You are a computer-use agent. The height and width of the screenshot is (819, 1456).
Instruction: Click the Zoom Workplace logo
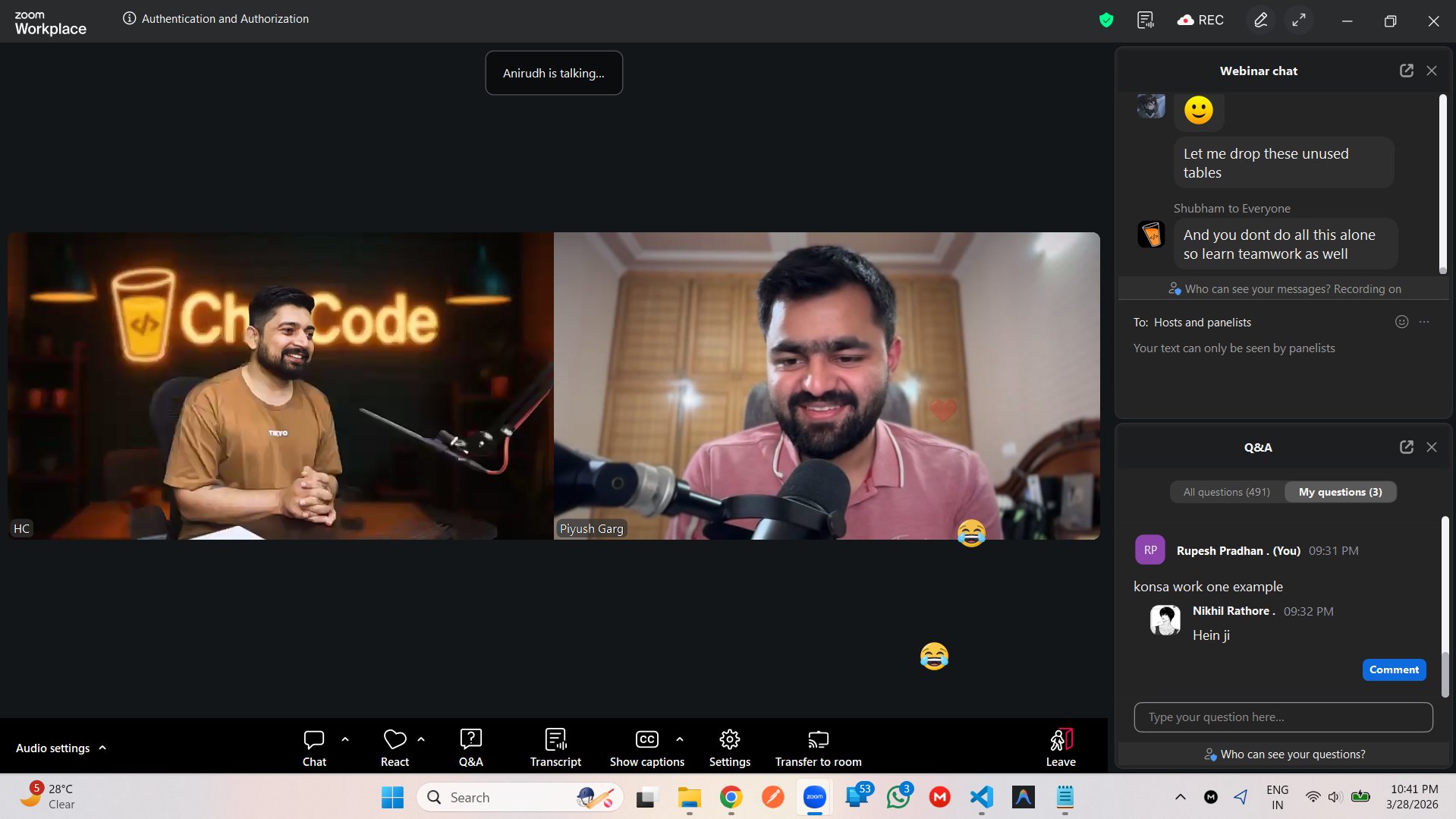[50, 23]
